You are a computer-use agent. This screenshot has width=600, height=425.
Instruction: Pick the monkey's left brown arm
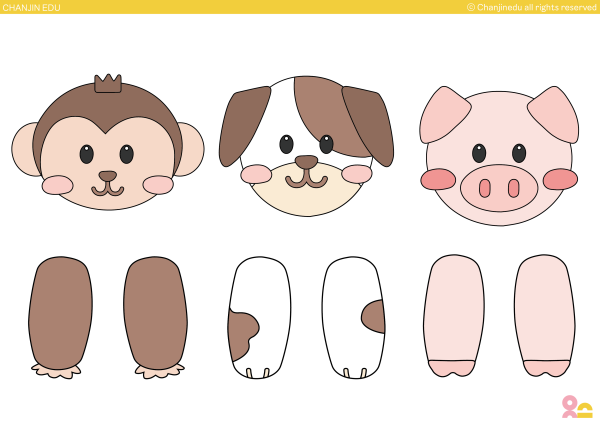coord(60,315)
